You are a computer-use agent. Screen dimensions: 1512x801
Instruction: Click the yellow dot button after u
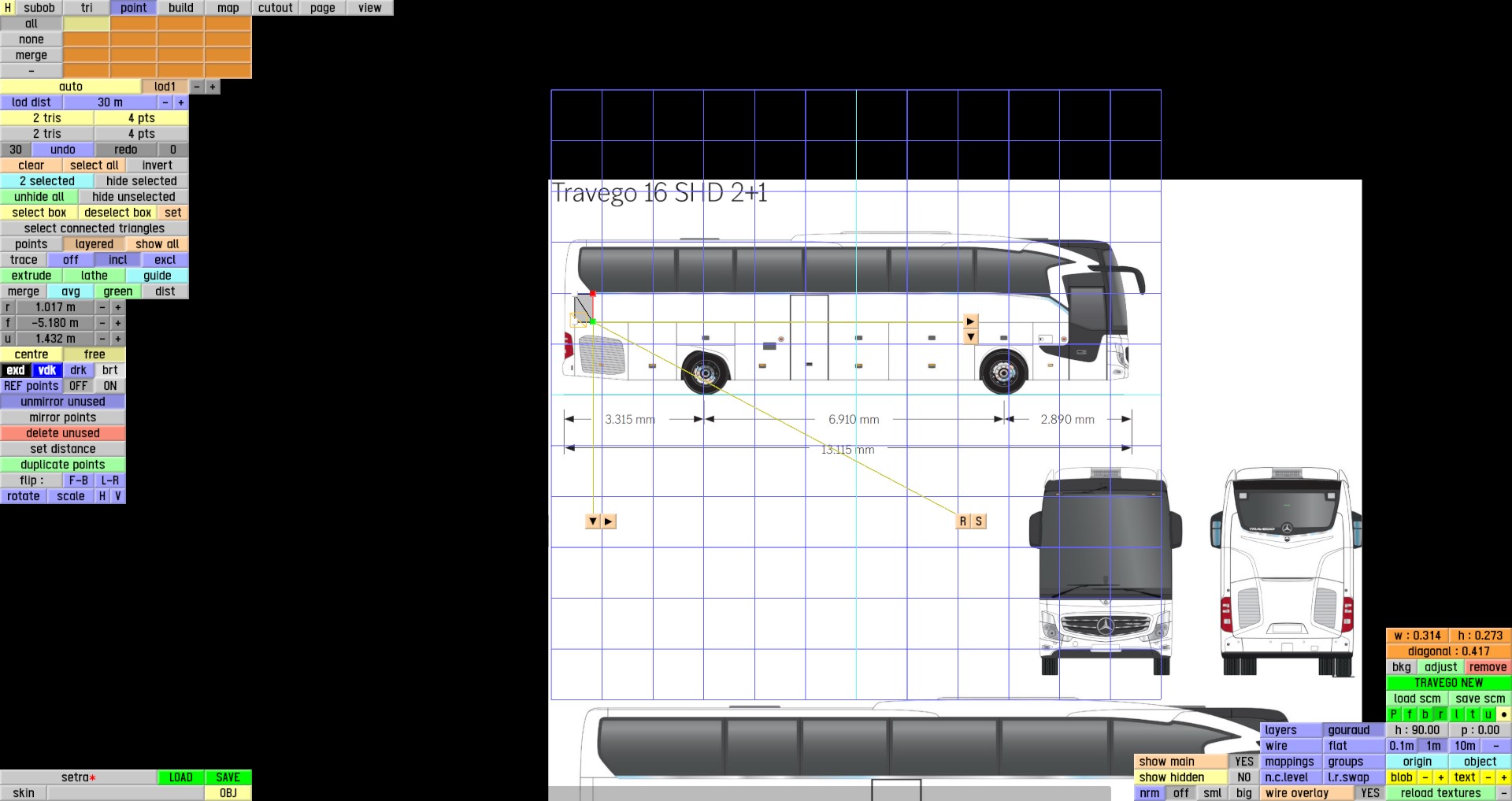click(x=1504, y=714)
